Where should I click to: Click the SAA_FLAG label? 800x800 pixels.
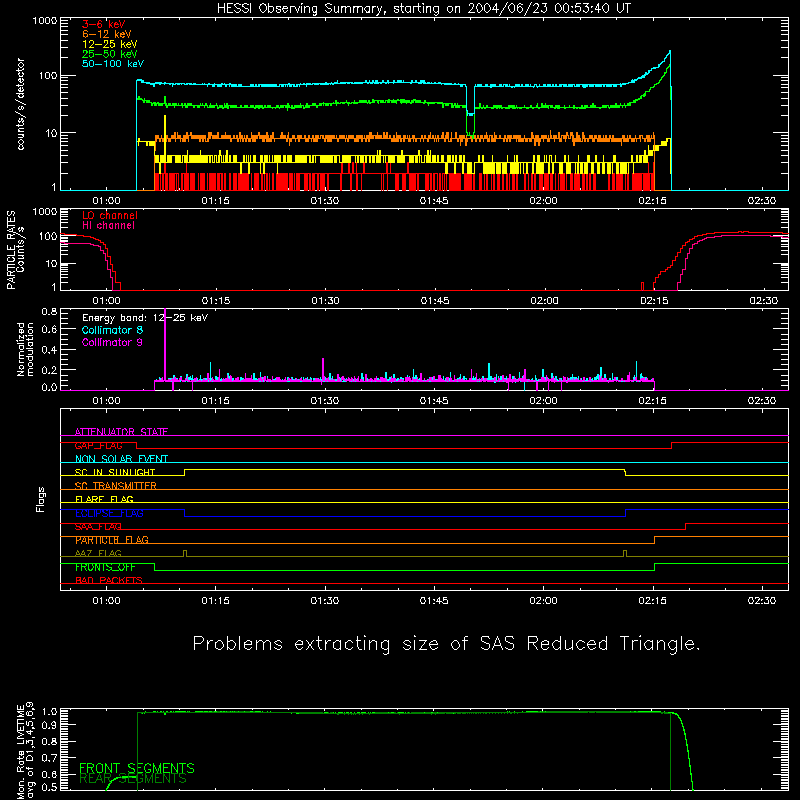(x=98, y=526)
